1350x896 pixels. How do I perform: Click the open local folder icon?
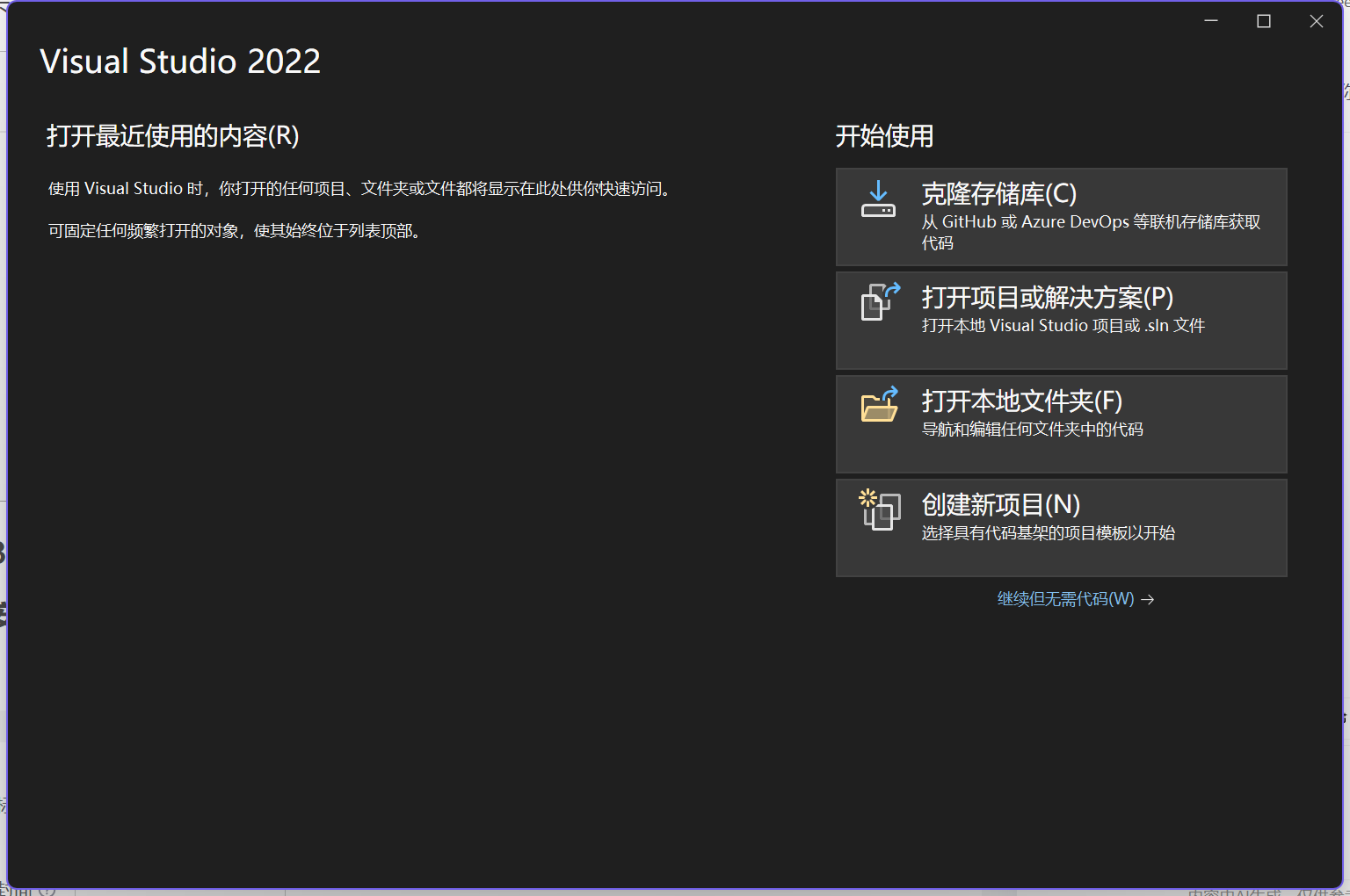[879, 404]
